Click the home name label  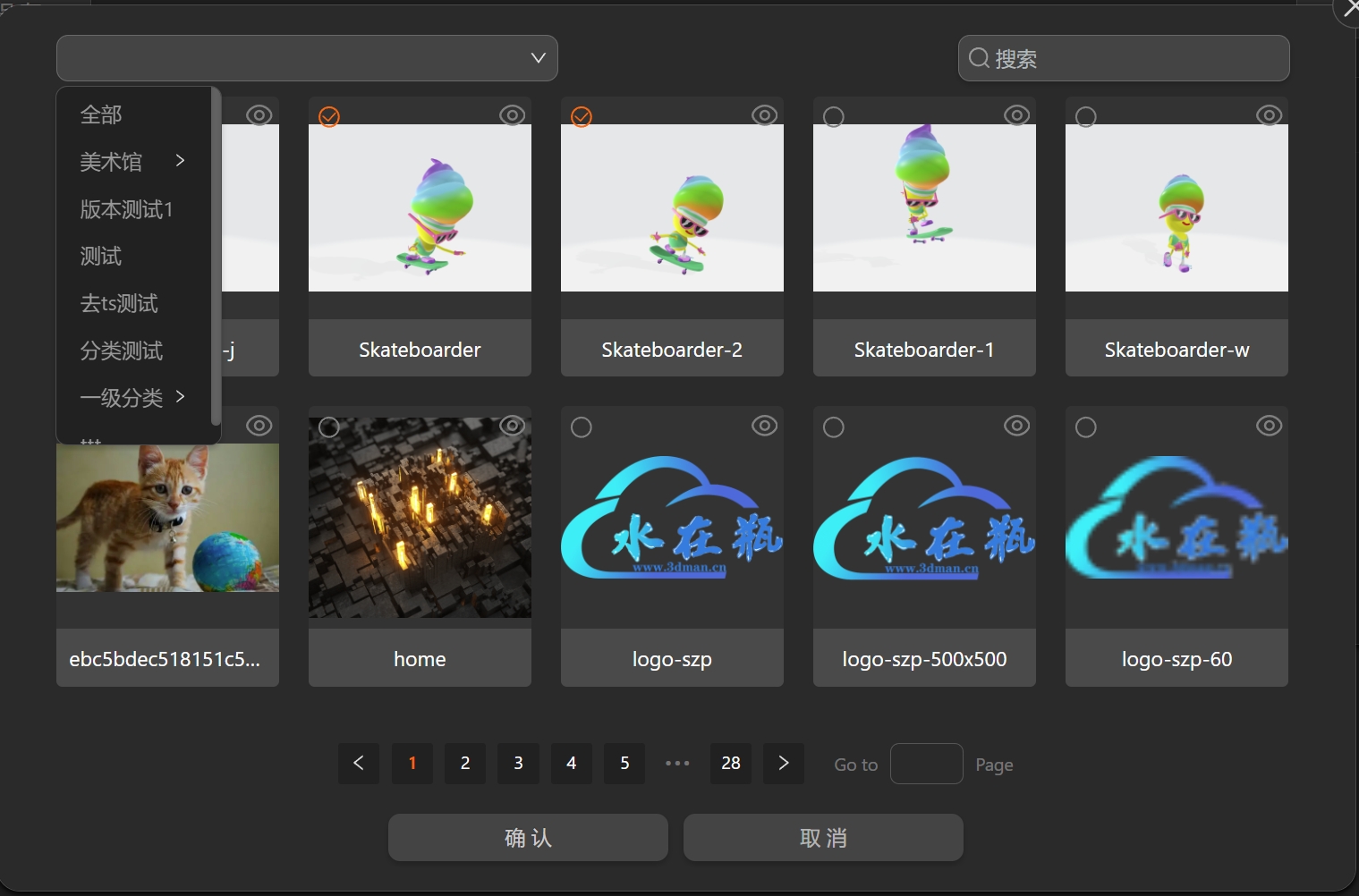coord(420,659)
